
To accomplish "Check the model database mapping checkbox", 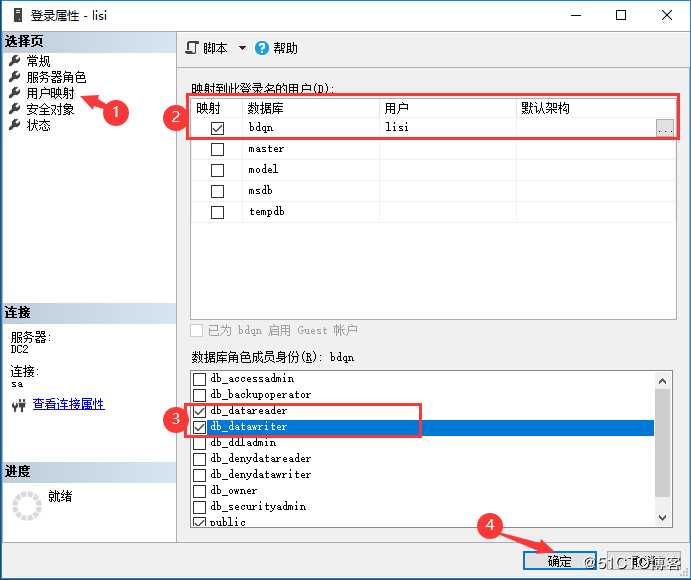I will pyautogui.click(x=217, y=170).
